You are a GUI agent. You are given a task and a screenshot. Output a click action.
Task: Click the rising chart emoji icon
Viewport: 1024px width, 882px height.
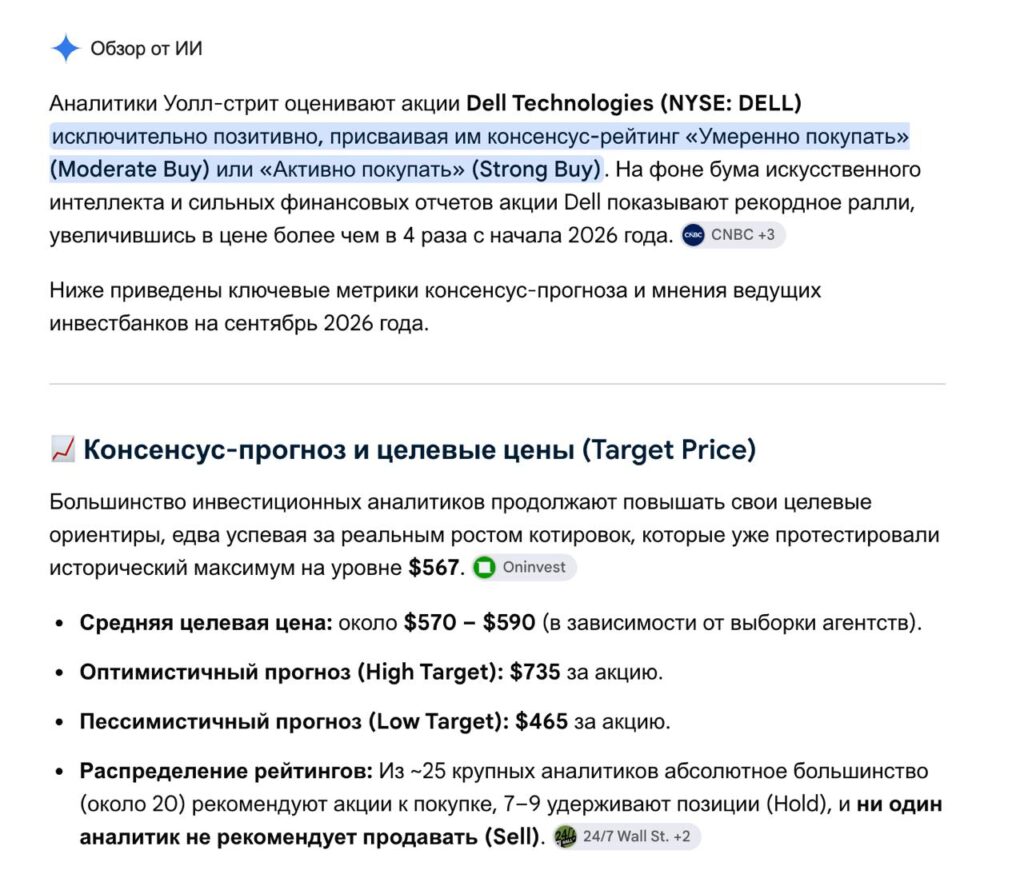[63, 449]
